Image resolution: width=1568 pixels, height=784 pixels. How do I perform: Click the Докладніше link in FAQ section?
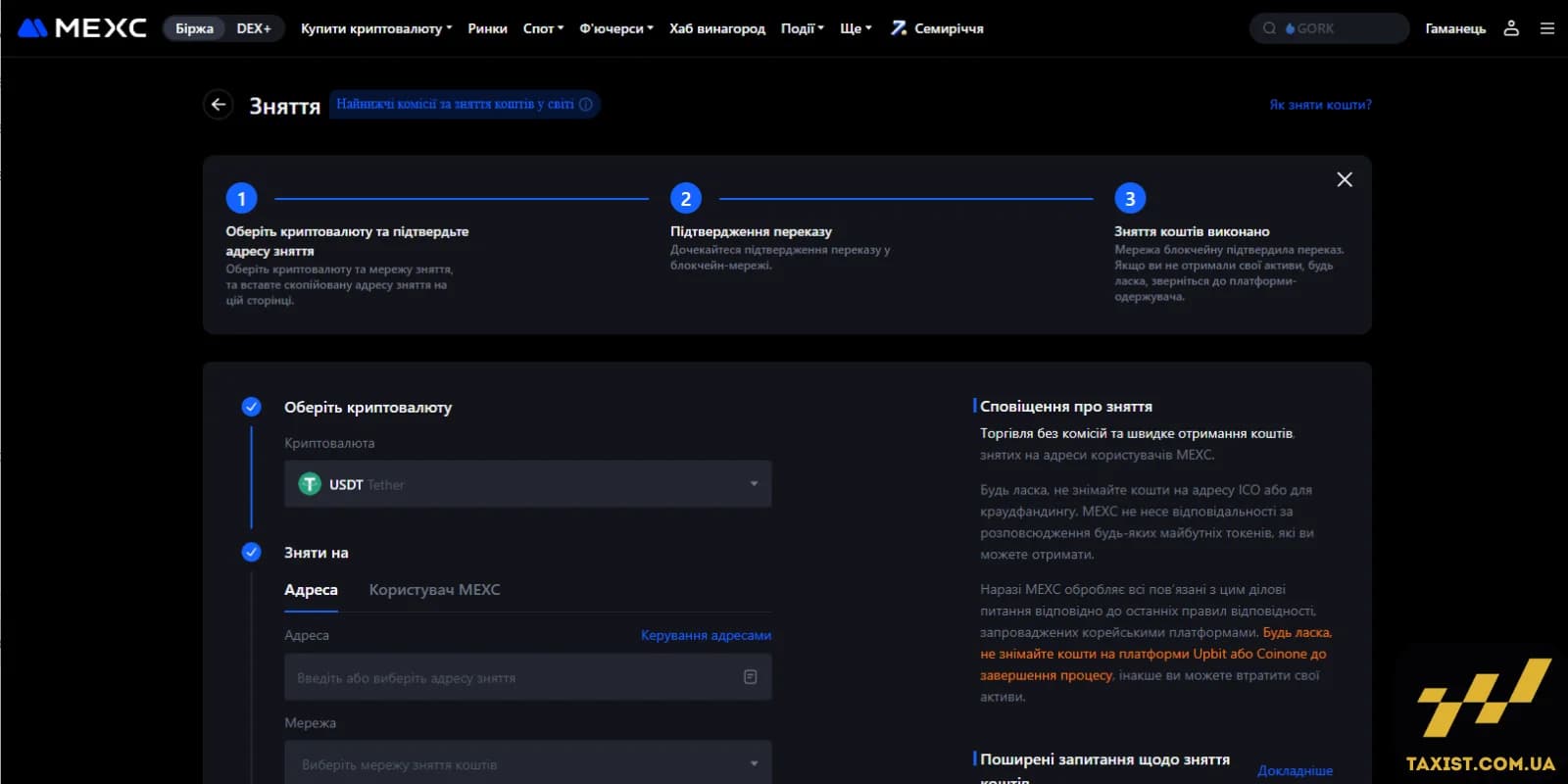pos(1295,770)
